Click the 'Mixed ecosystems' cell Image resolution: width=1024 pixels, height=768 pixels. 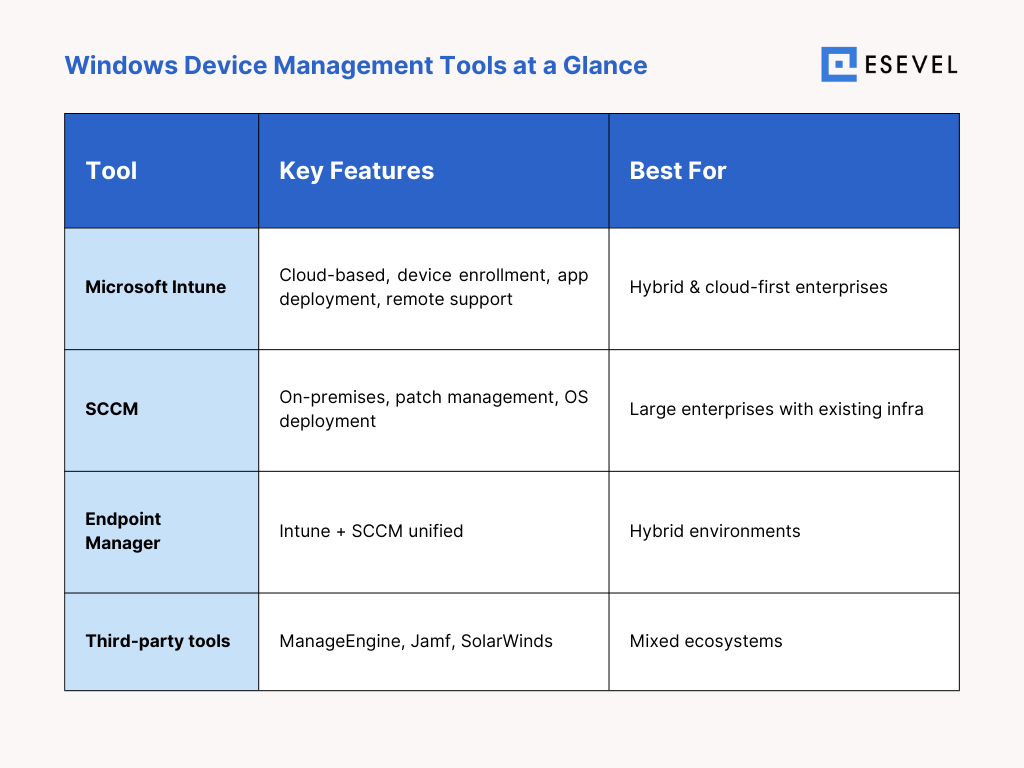click(x=784, y=641)
